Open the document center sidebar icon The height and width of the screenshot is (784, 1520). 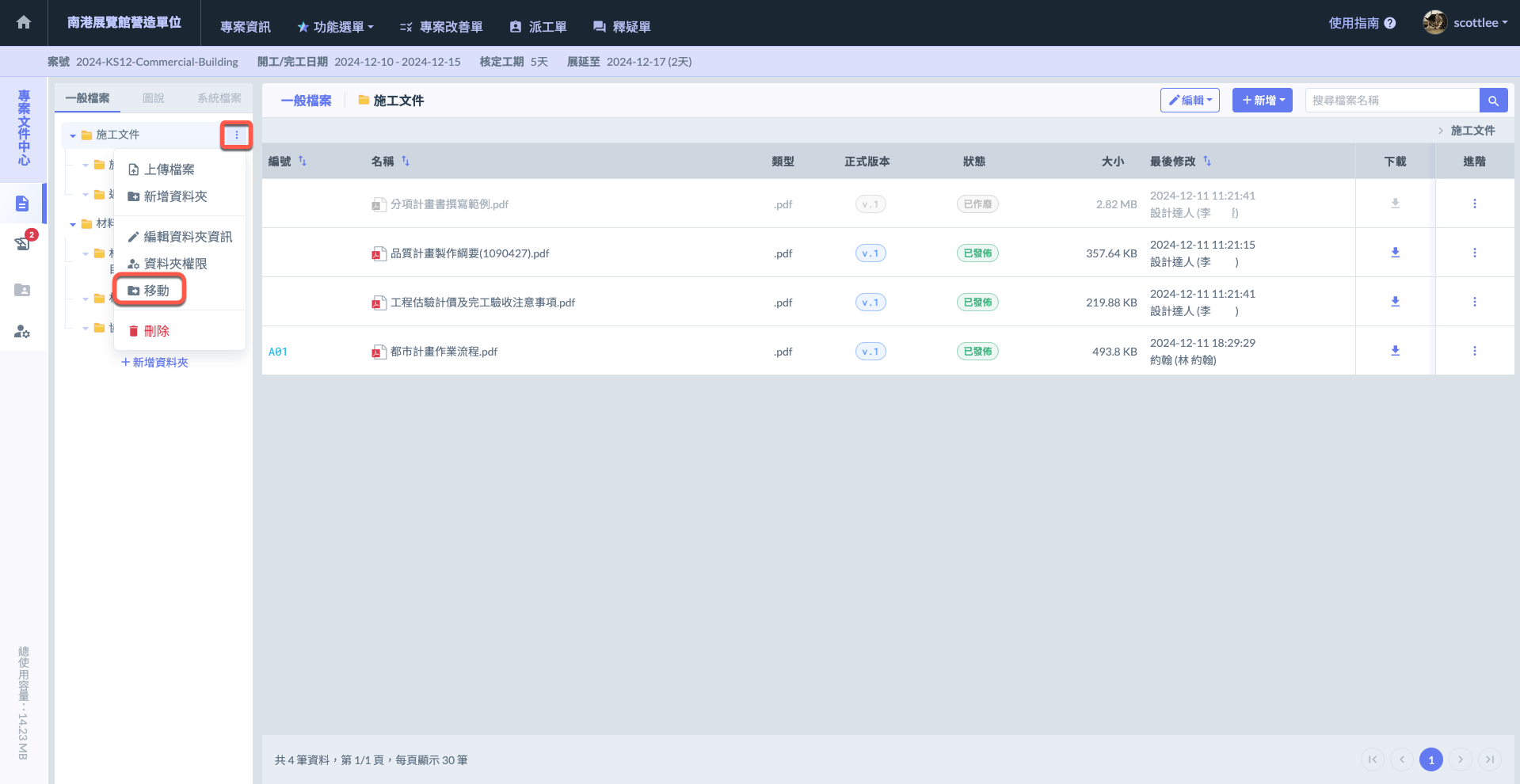tap(22, 204)
